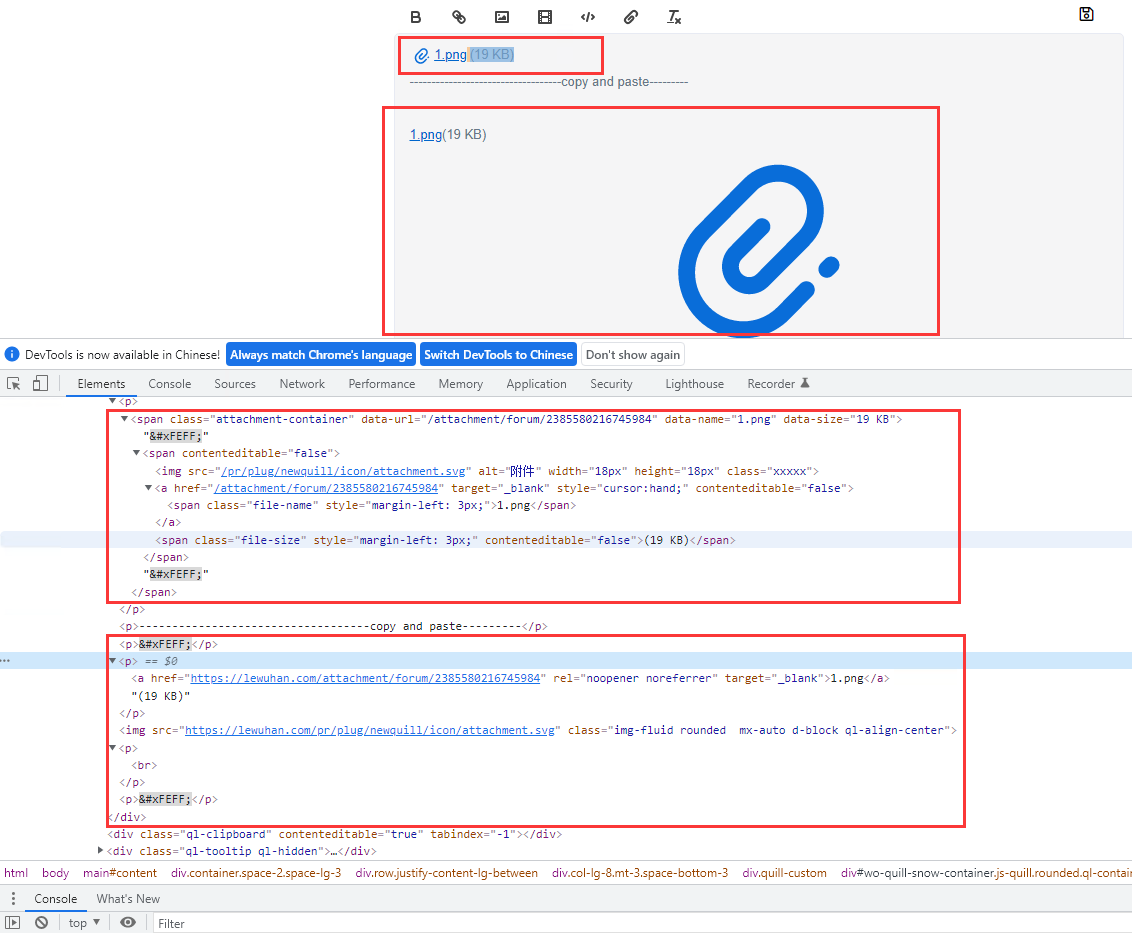Click the DevTools info circle icon
Image resolution: width=1132 pixels, height=933 pixels.
12,355
